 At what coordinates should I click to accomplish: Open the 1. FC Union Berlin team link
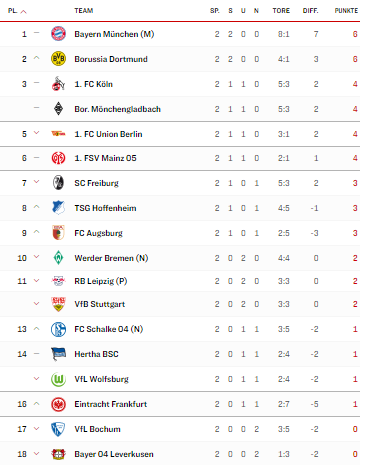tap(108, 134)
